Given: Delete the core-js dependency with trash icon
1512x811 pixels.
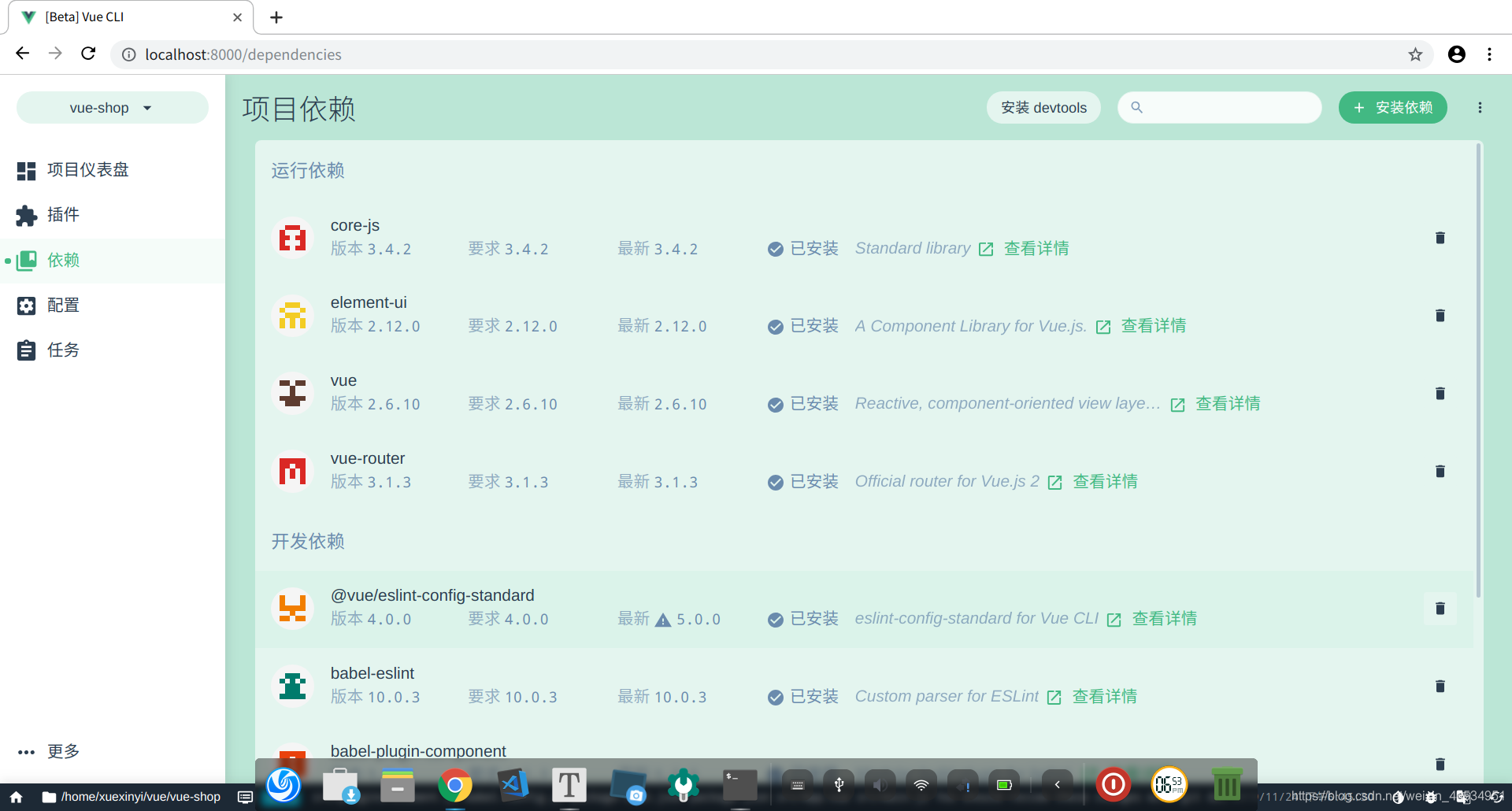Looking at the screenshot, I should 1440,238.
